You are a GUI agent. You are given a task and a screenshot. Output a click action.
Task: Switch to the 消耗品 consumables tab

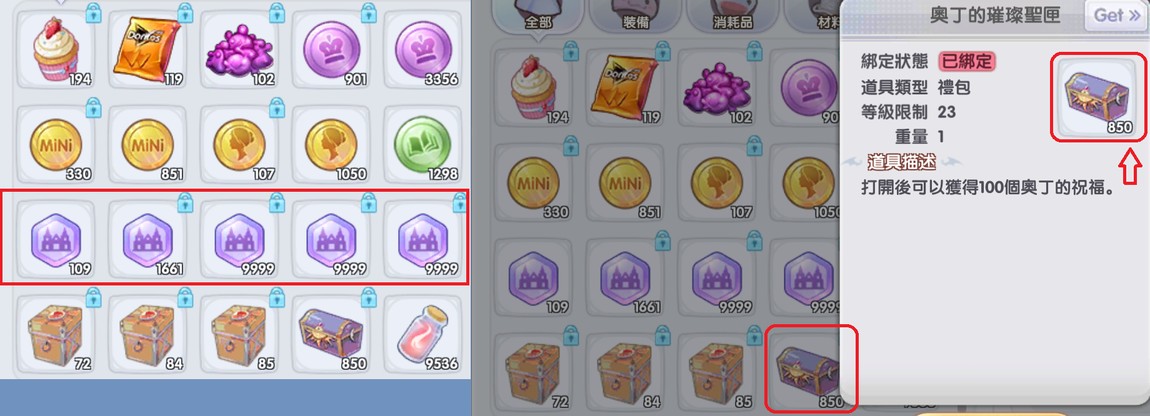coord(733,16)
